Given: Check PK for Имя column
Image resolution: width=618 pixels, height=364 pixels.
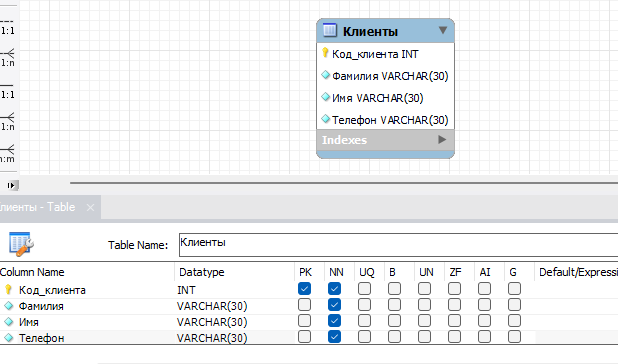Looking at the screenshot, I should point(304,321).
